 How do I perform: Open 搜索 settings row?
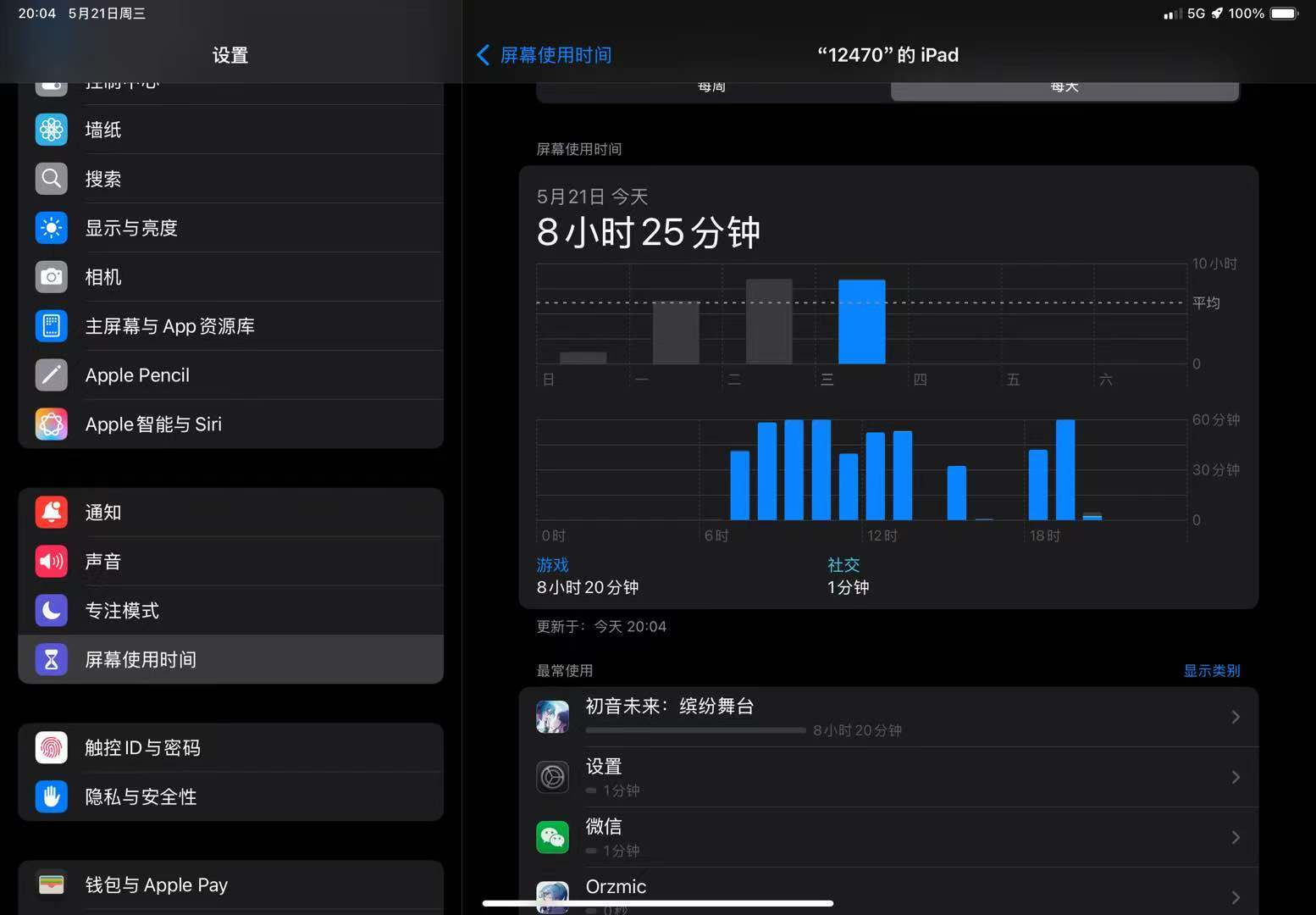click(x=231, y=179)
